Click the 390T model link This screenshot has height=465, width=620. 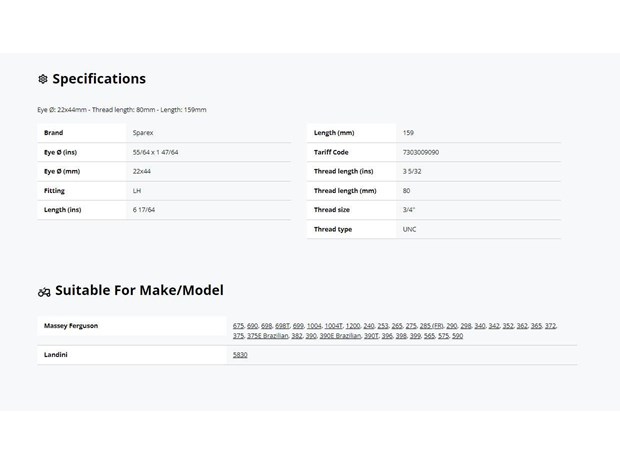tap(371, 336)
